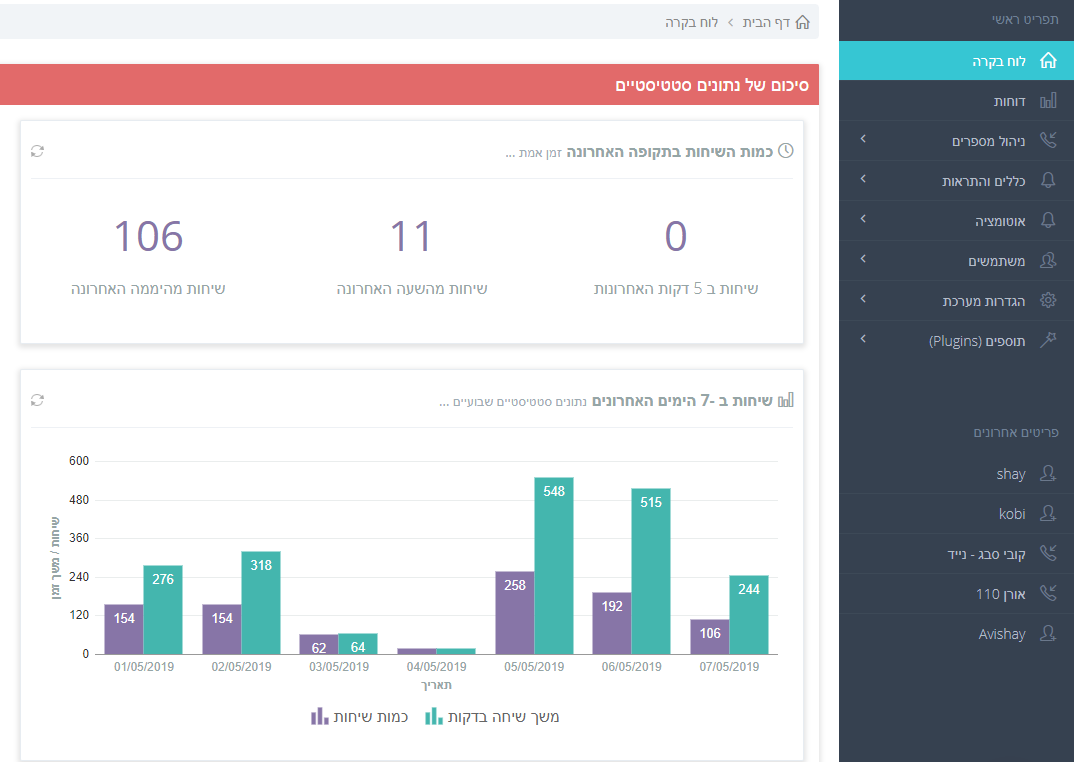Screen dimensions: 1074x762
Task: Click the phone icon beside קובי סבג - נייד
Action: click(x=1048, y=553)
